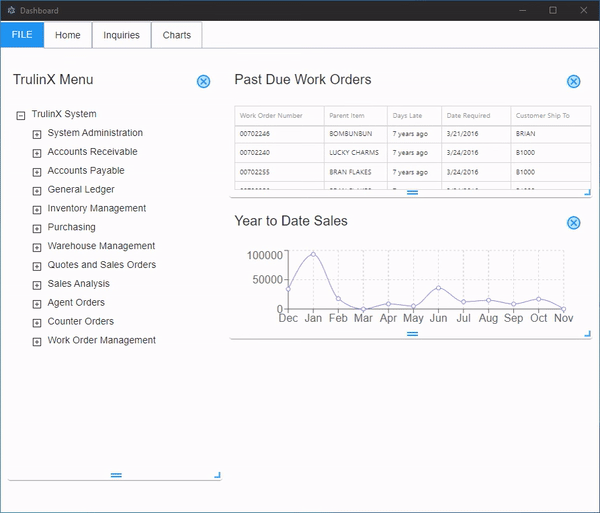Sort by Parent Item column header
Screen dimensions: 600x513
356,116
